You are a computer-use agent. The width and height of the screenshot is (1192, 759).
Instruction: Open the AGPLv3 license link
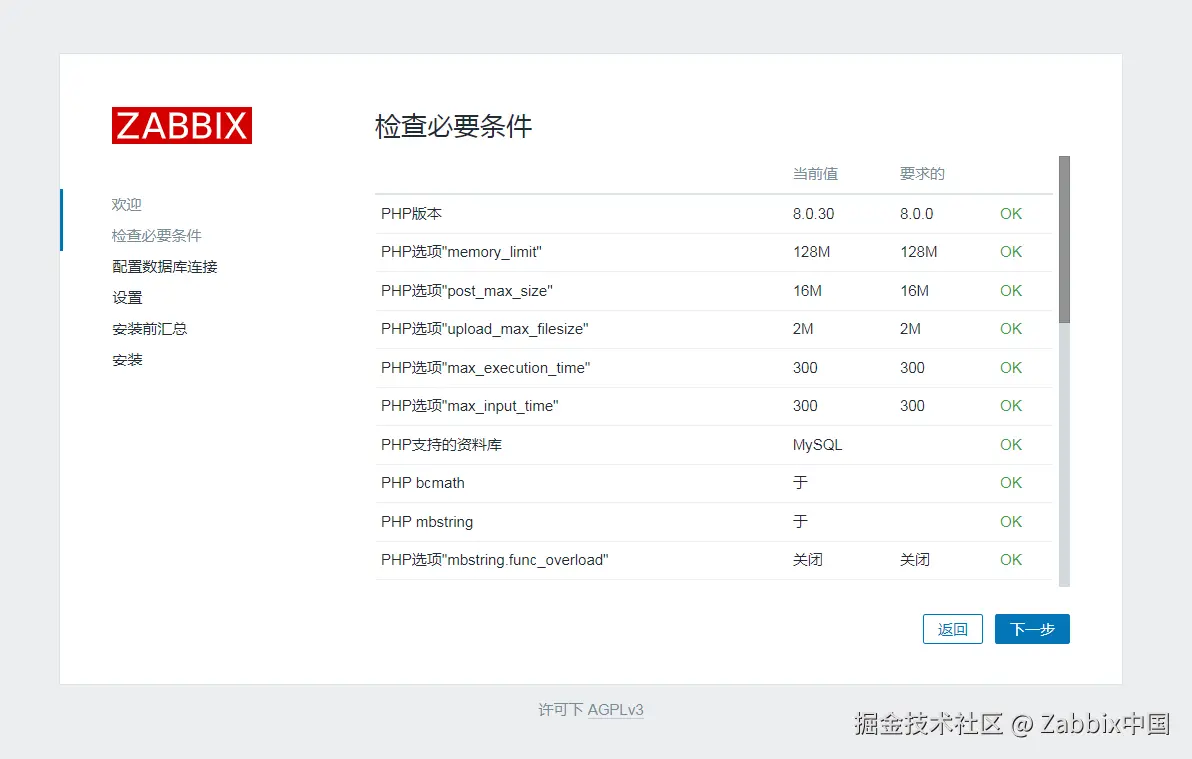click(x=615, y=710)
